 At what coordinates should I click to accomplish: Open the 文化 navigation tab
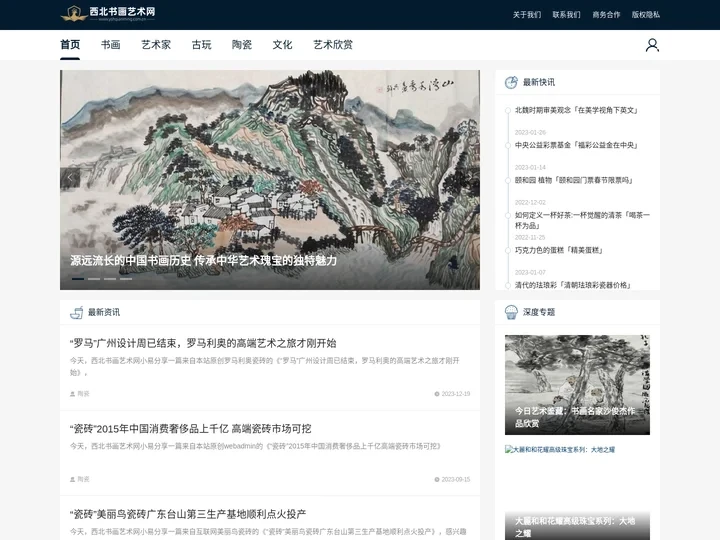coord(282,45)
